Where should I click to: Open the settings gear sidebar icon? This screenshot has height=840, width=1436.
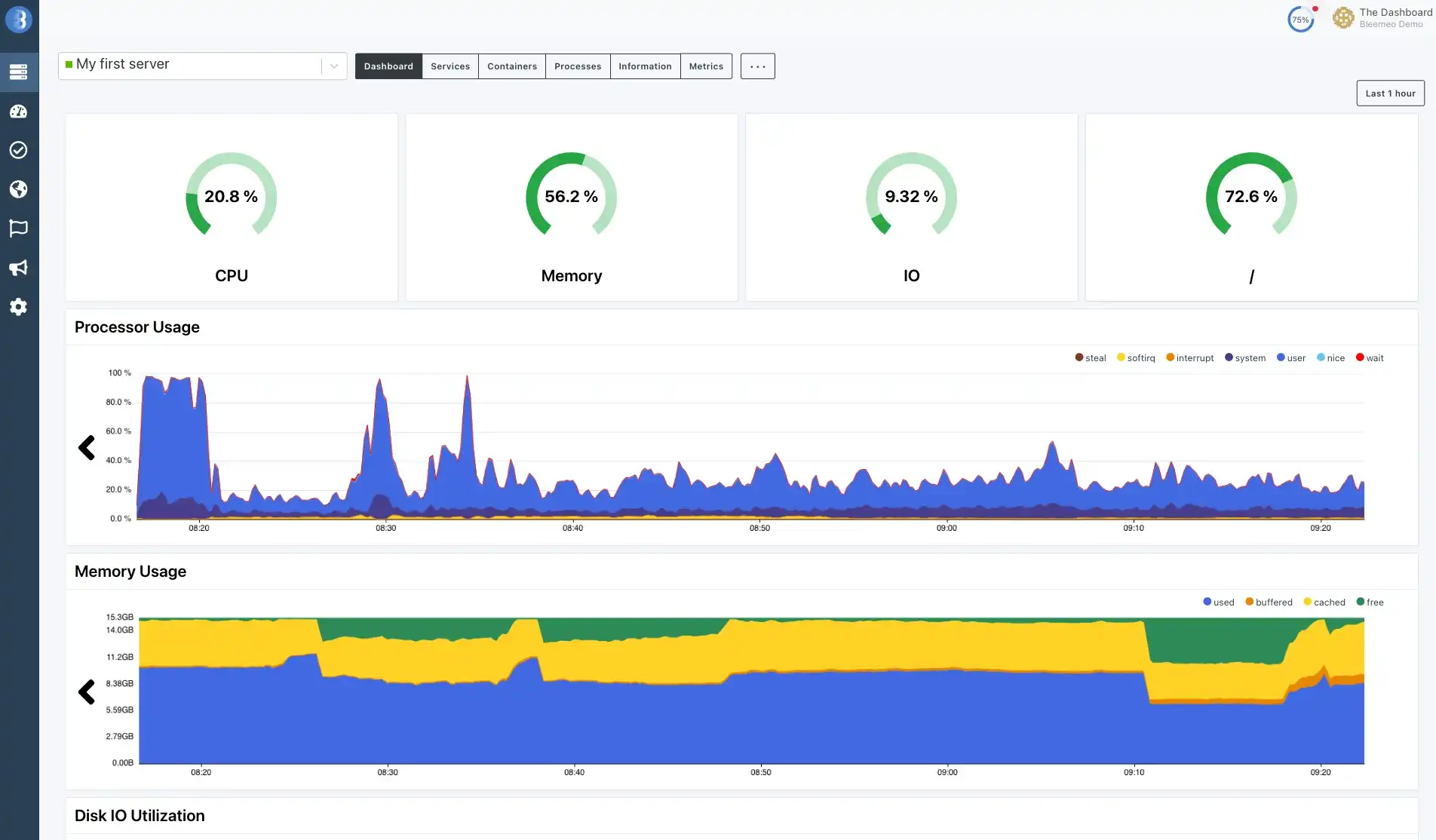(x=19, y=307)
